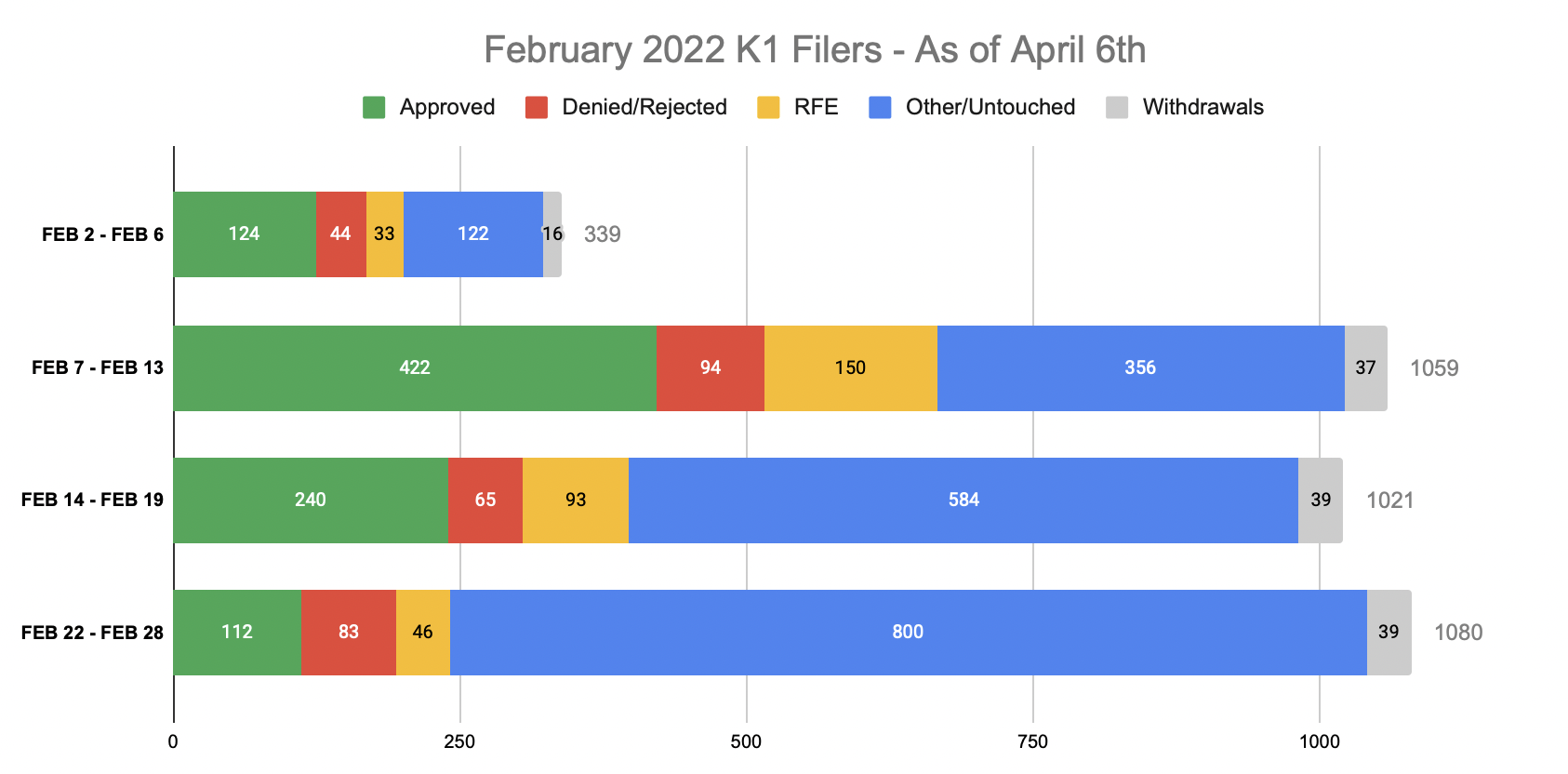1568x774 pixels.
Task: Click the FEB 7 - FEB 13 axis label
Action: [x=98, y=367]
